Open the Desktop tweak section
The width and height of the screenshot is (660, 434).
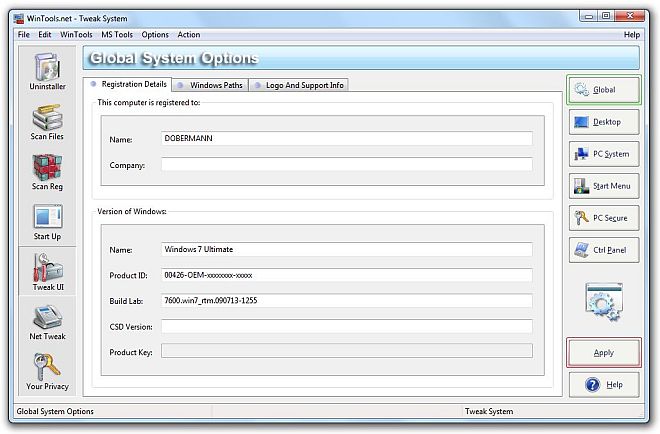point(604,122)
